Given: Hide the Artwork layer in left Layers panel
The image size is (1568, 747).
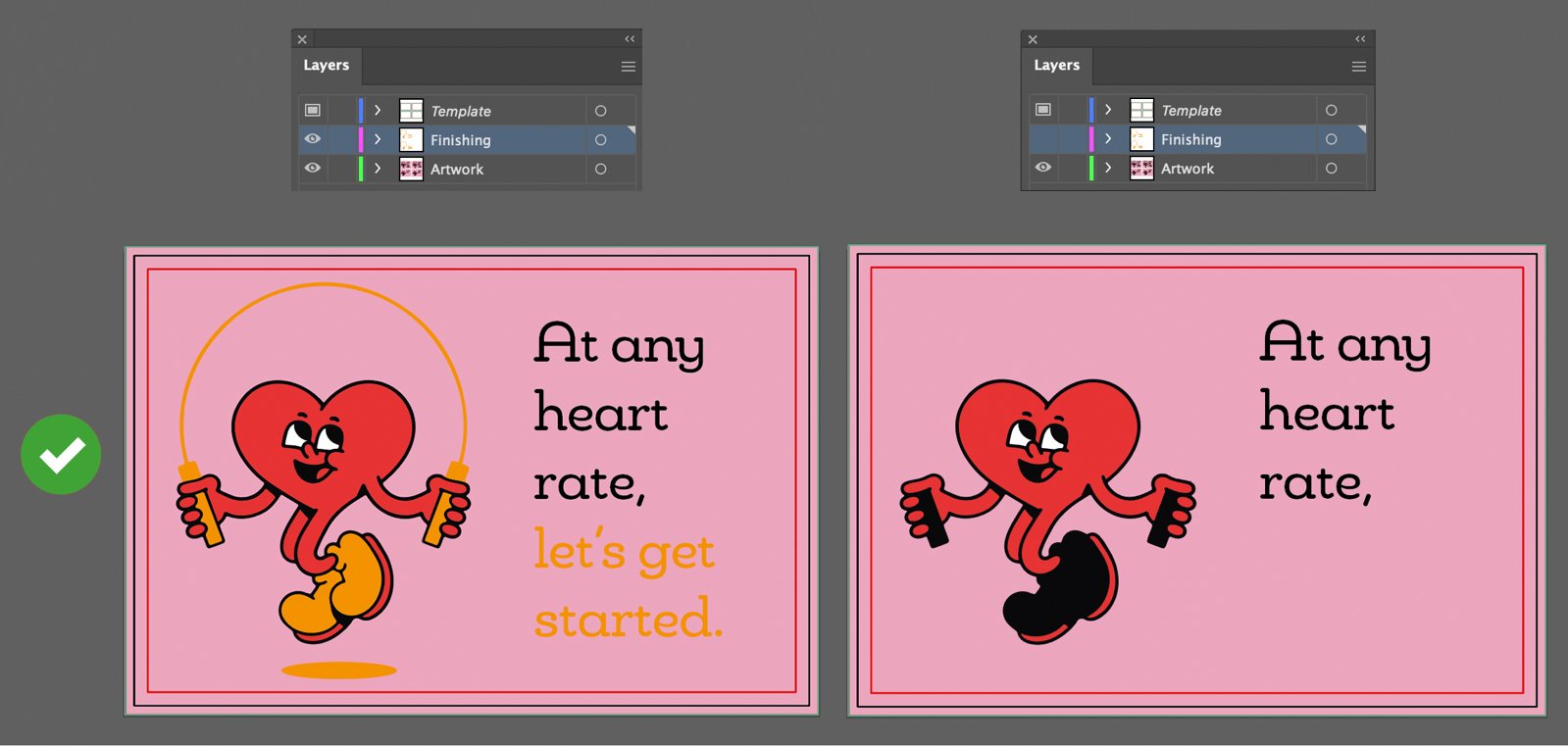Looking at the screenshot, I should click(313, 169).
